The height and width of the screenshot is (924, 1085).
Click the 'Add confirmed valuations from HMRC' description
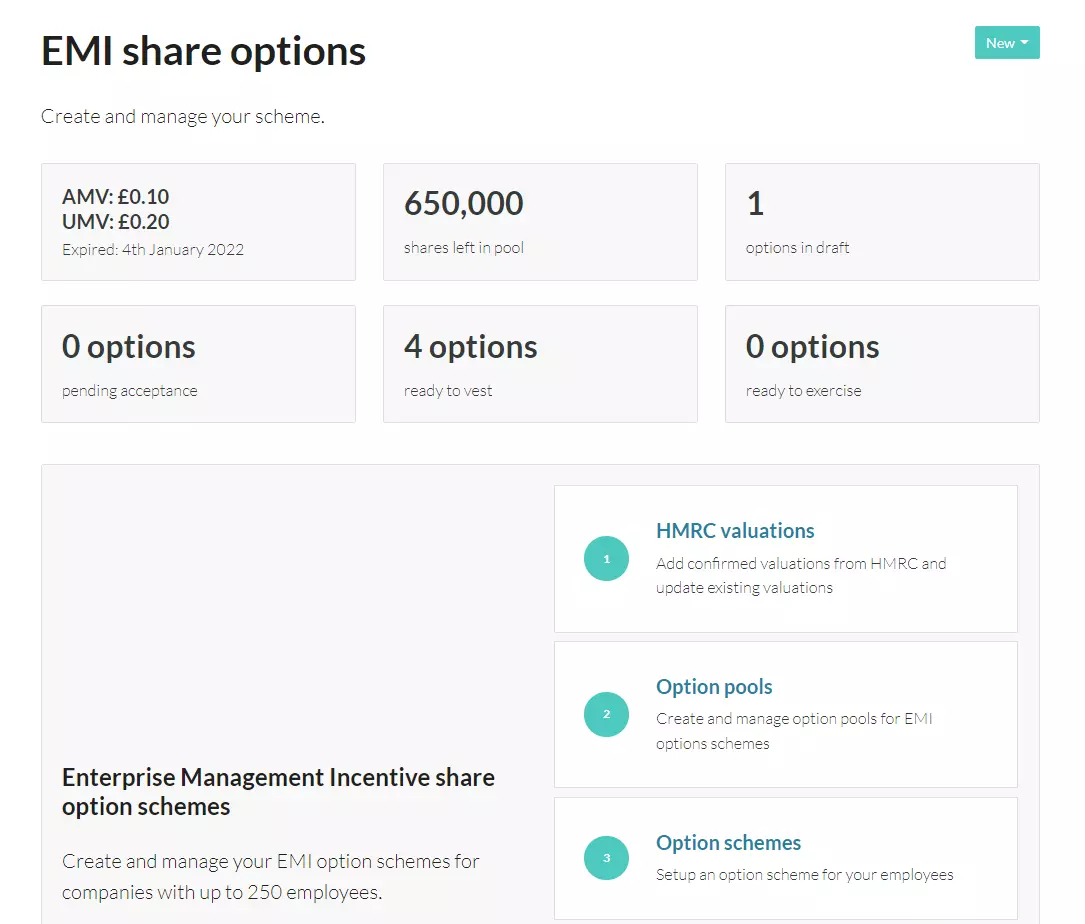pos(801,575)
